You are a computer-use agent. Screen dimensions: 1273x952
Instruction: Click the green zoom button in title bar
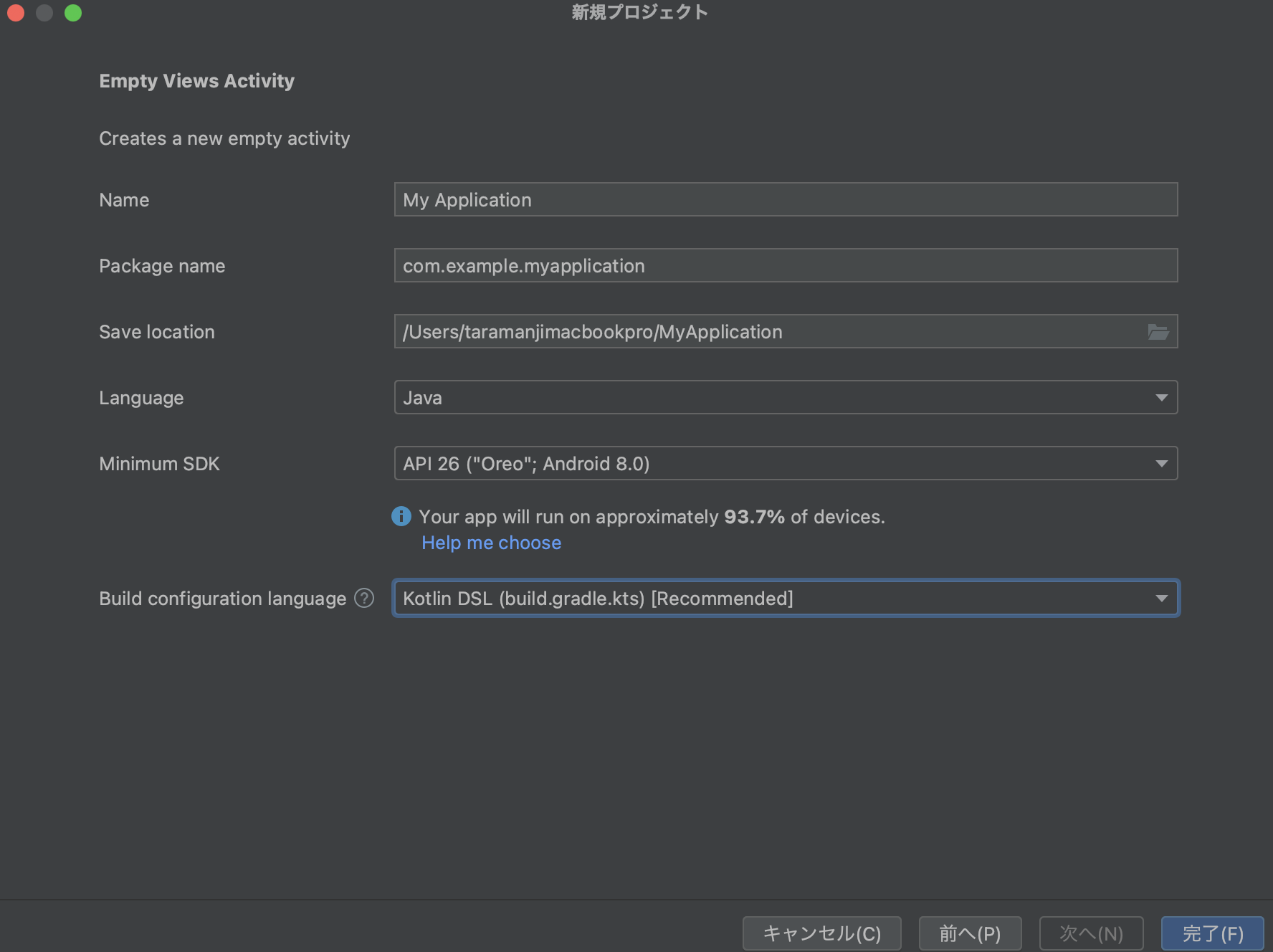click(72, 12)
